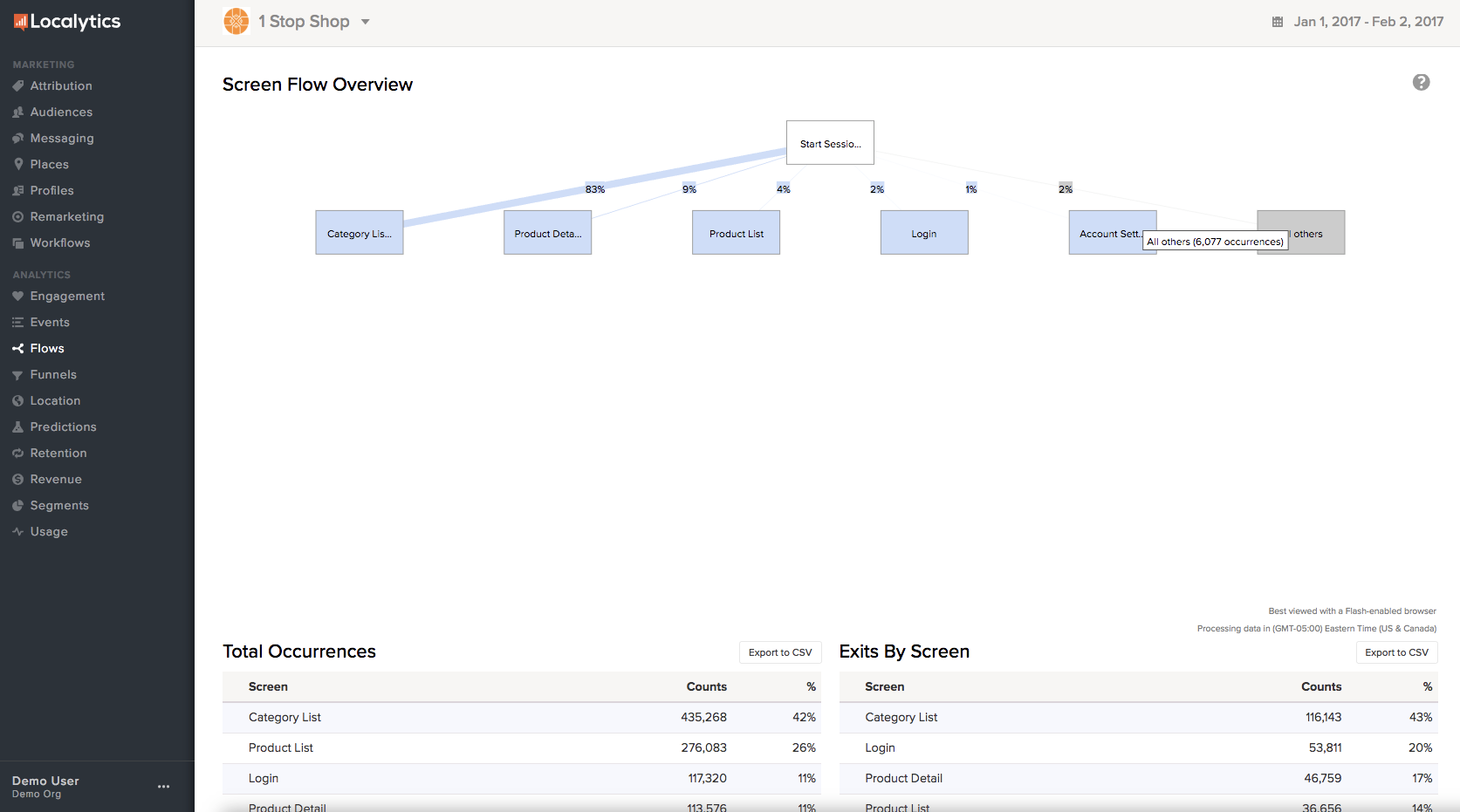Image resolution: width=1460 pixels, height=812 pixels.
Task: Go to Engagement in the Analytics menu
Action: pos(67,297)
